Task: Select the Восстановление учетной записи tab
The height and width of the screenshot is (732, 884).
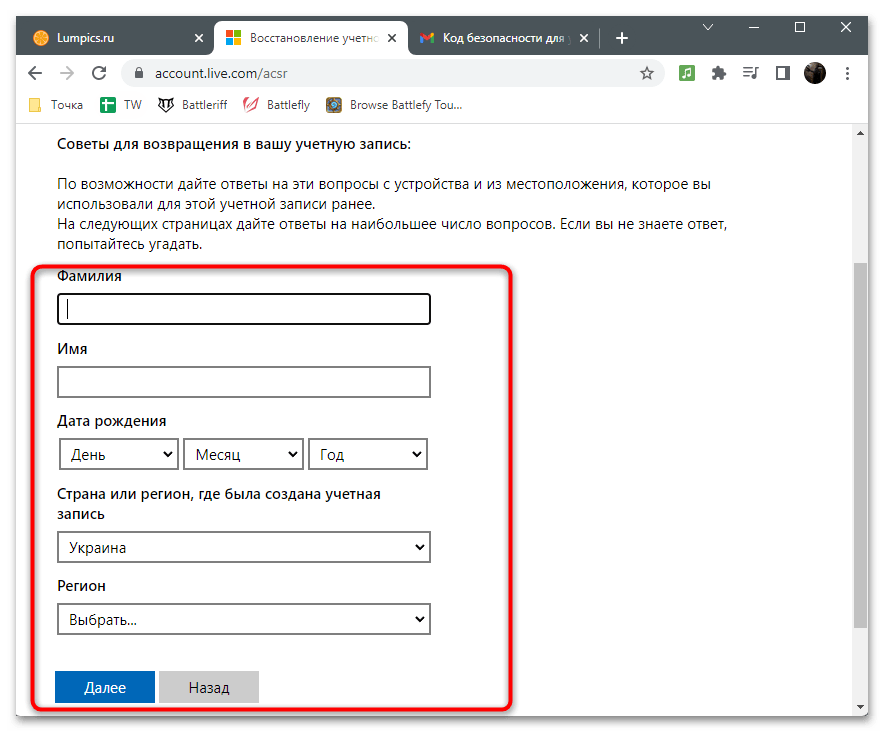Action: click(x=311, y=38)
